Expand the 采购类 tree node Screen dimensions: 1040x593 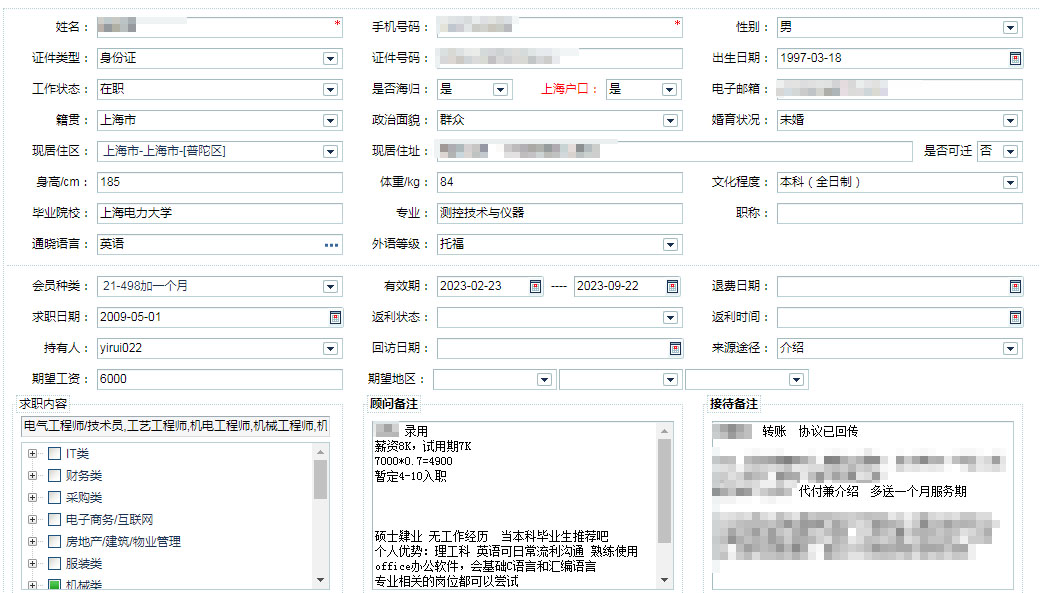(x=32, y=497)
